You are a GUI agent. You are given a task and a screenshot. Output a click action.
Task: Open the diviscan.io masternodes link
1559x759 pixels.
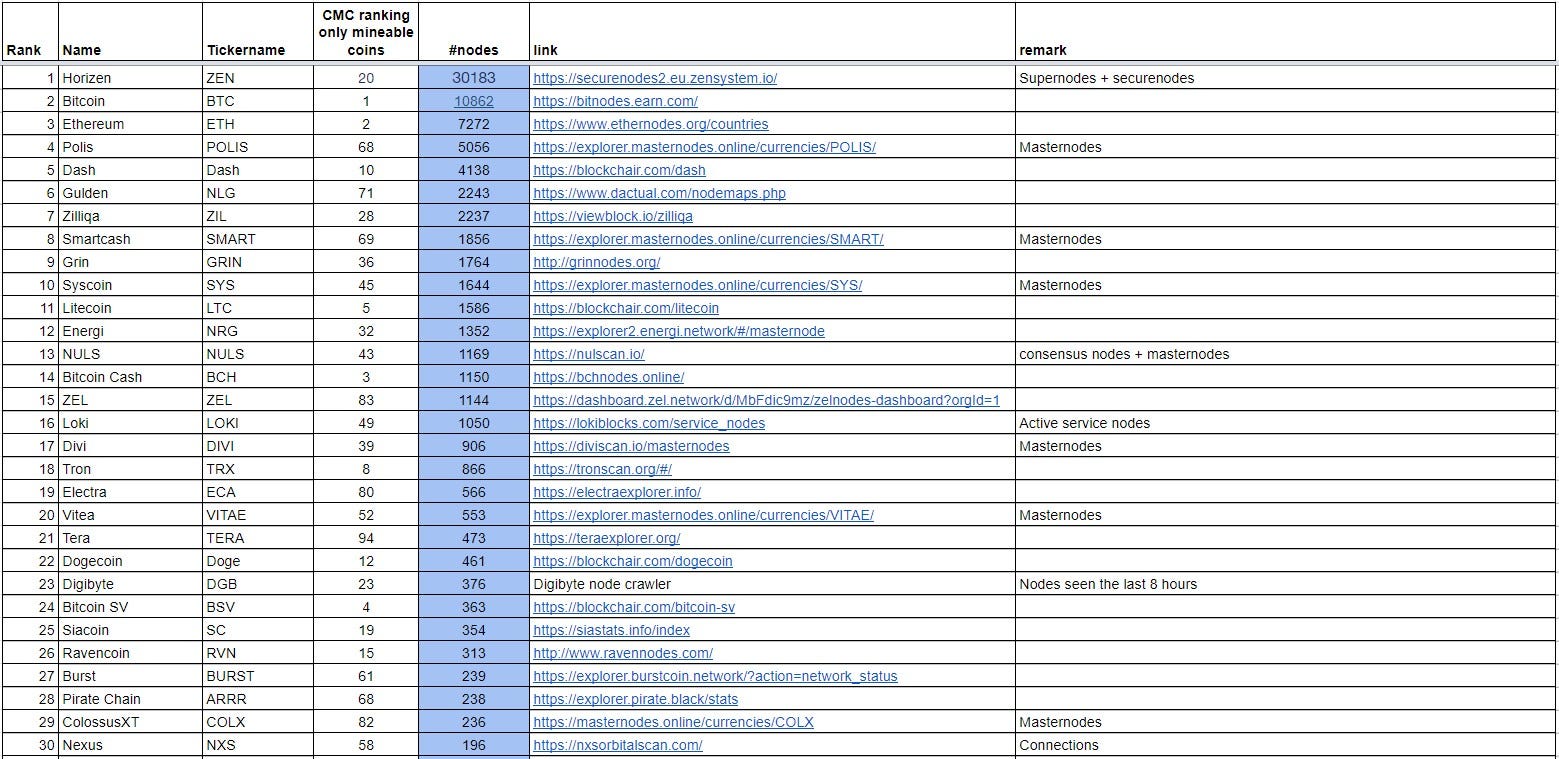[631, 446]
